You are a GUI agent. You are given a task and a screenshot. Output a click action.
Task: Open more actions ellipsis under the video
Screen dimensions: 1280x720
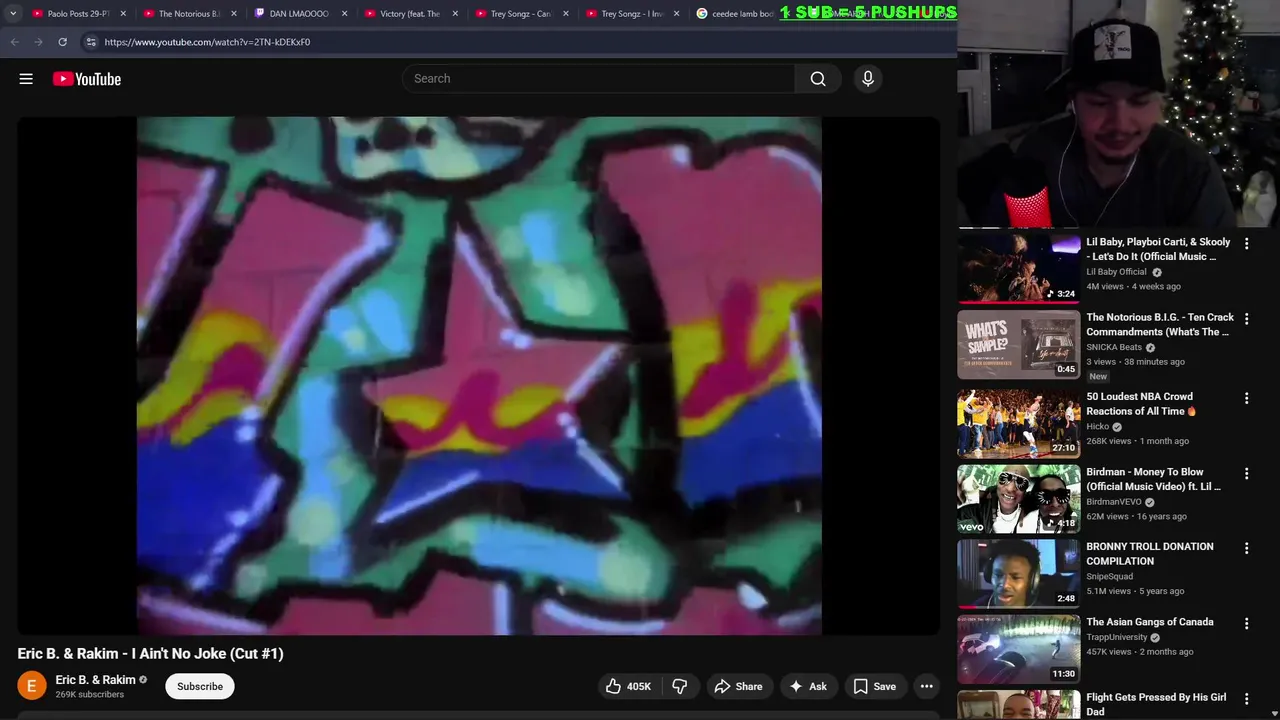tap(927, 686)
